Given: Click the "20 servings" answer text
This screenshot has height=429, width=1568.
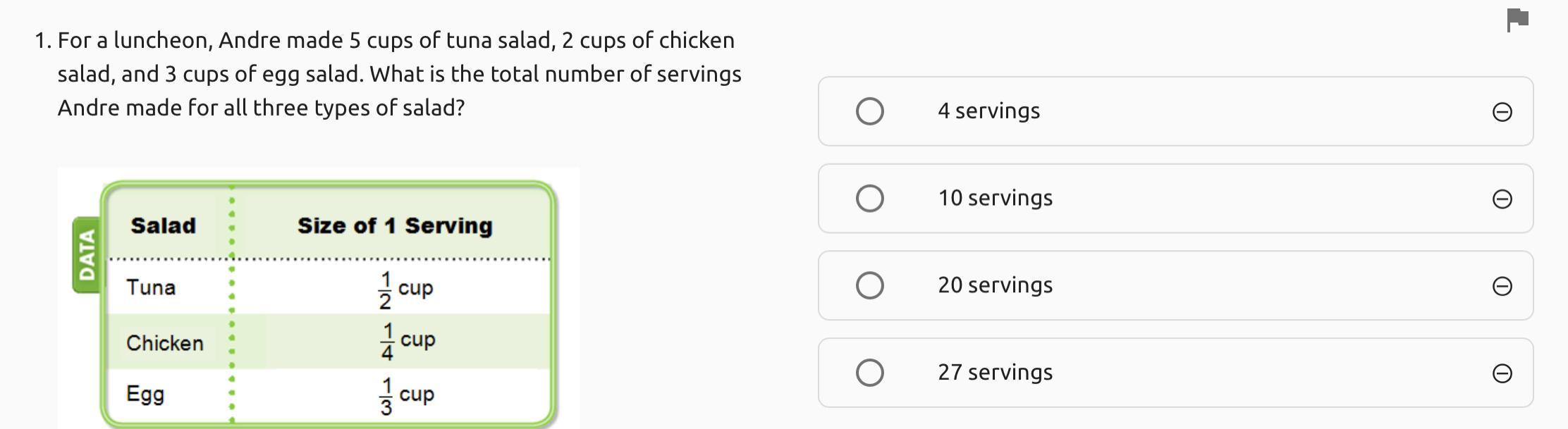Looking at the screenshot, I should coord(995,285).
